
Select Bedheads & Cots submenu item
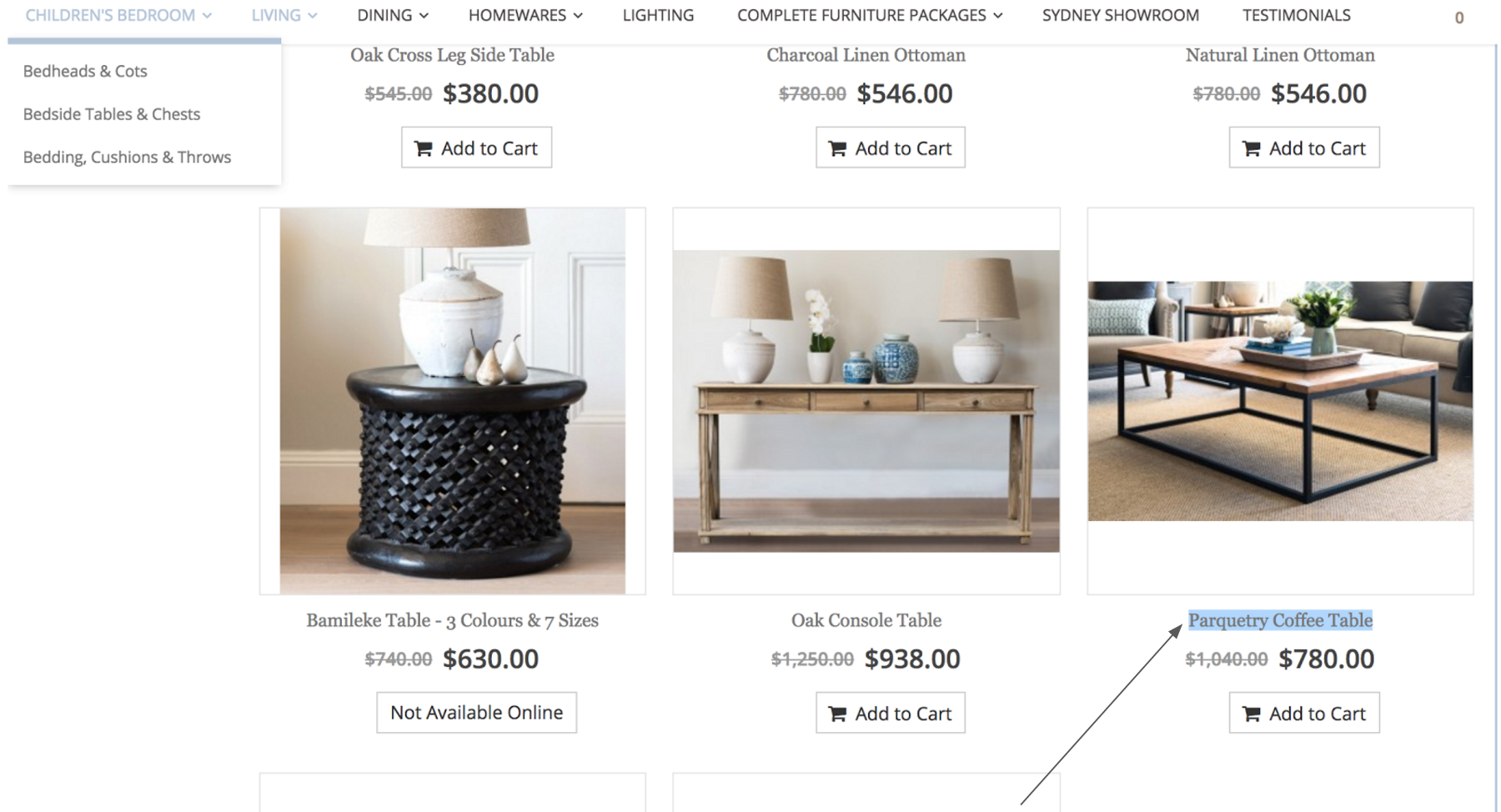click(85, 71)
